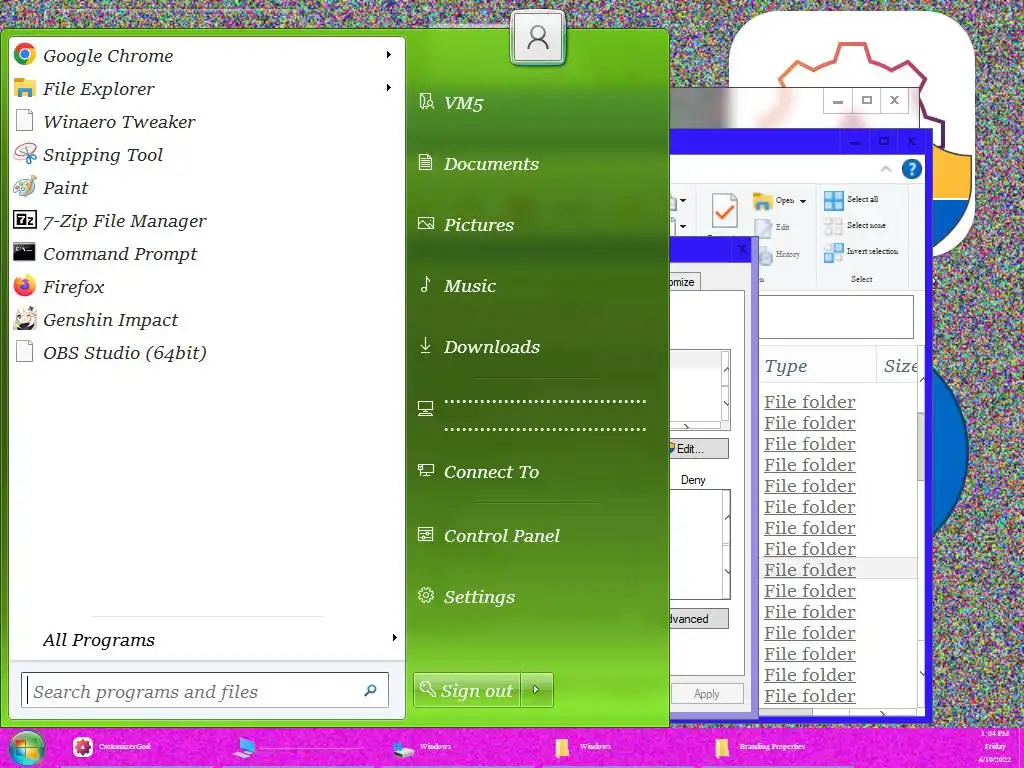This screenshot has width=1024, height=768.
Task: Sort by the Size column header
Action: pos(899,366)
